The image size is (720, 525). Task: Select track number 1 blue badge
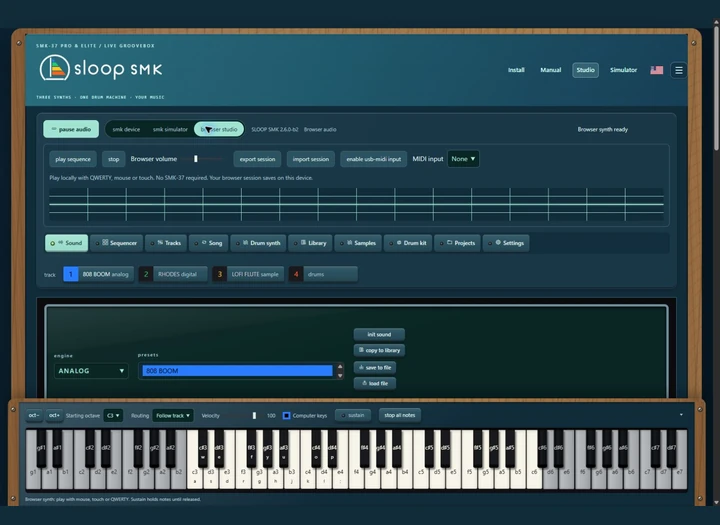pos(71,274)
